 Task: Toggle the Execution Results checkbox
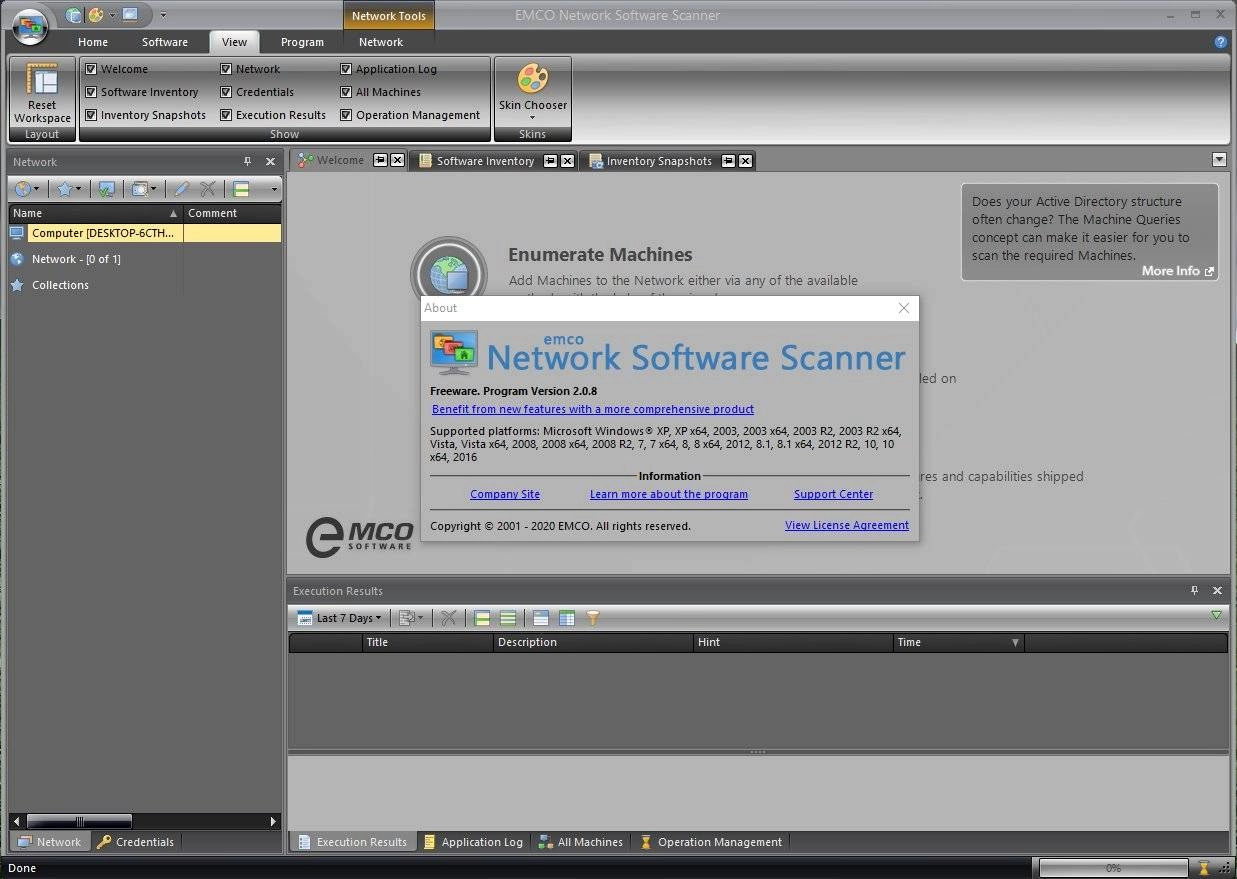226,115
